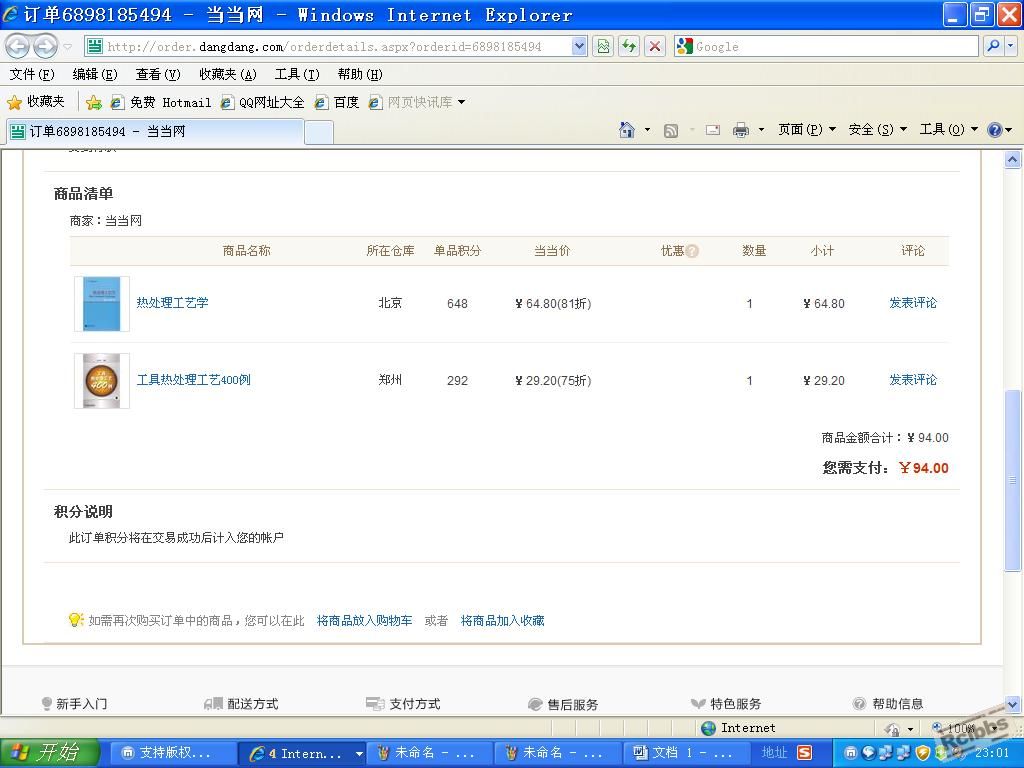Open recent pages dropdown next to Forward

coord(67,46)
